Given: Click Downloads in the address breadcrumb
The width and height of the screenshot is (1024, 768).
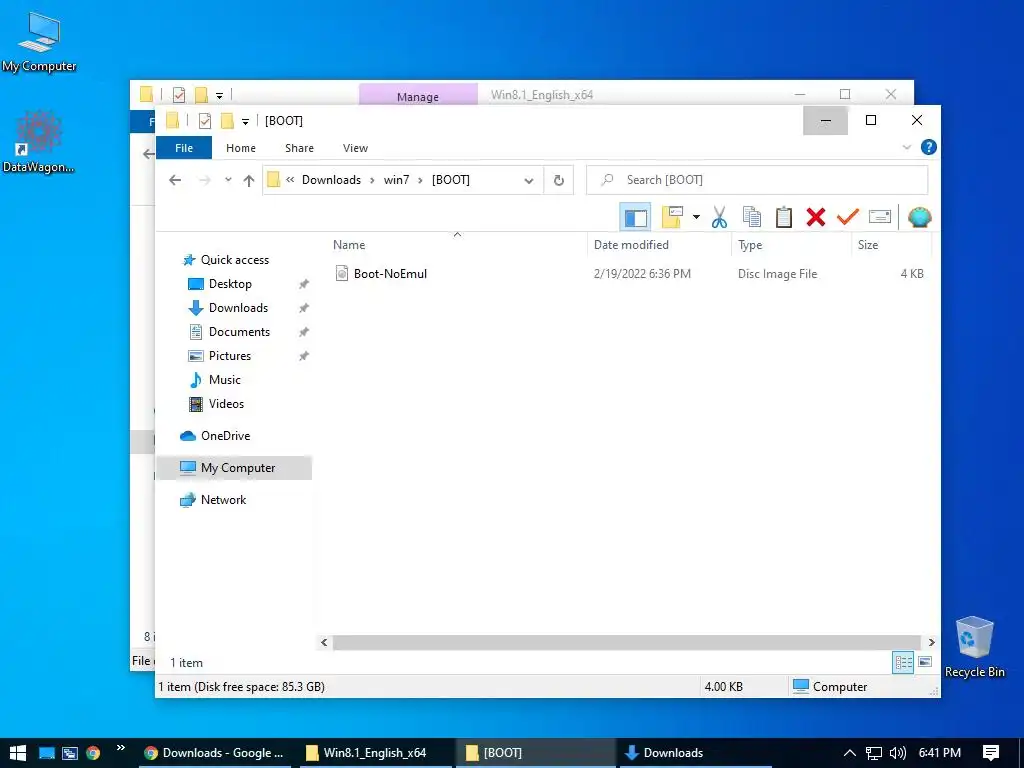Looking at the screenshot, I should point(331,180).
